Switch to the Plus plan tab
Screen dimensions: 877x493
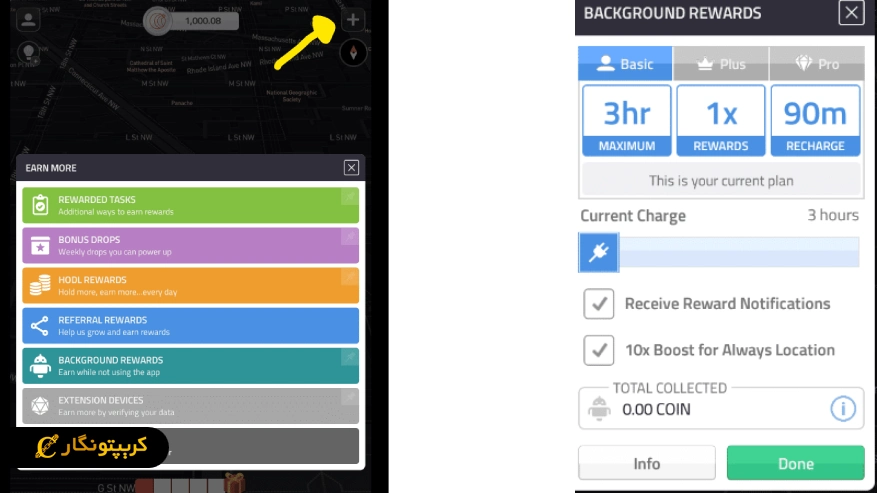click(x=720, y=64)
